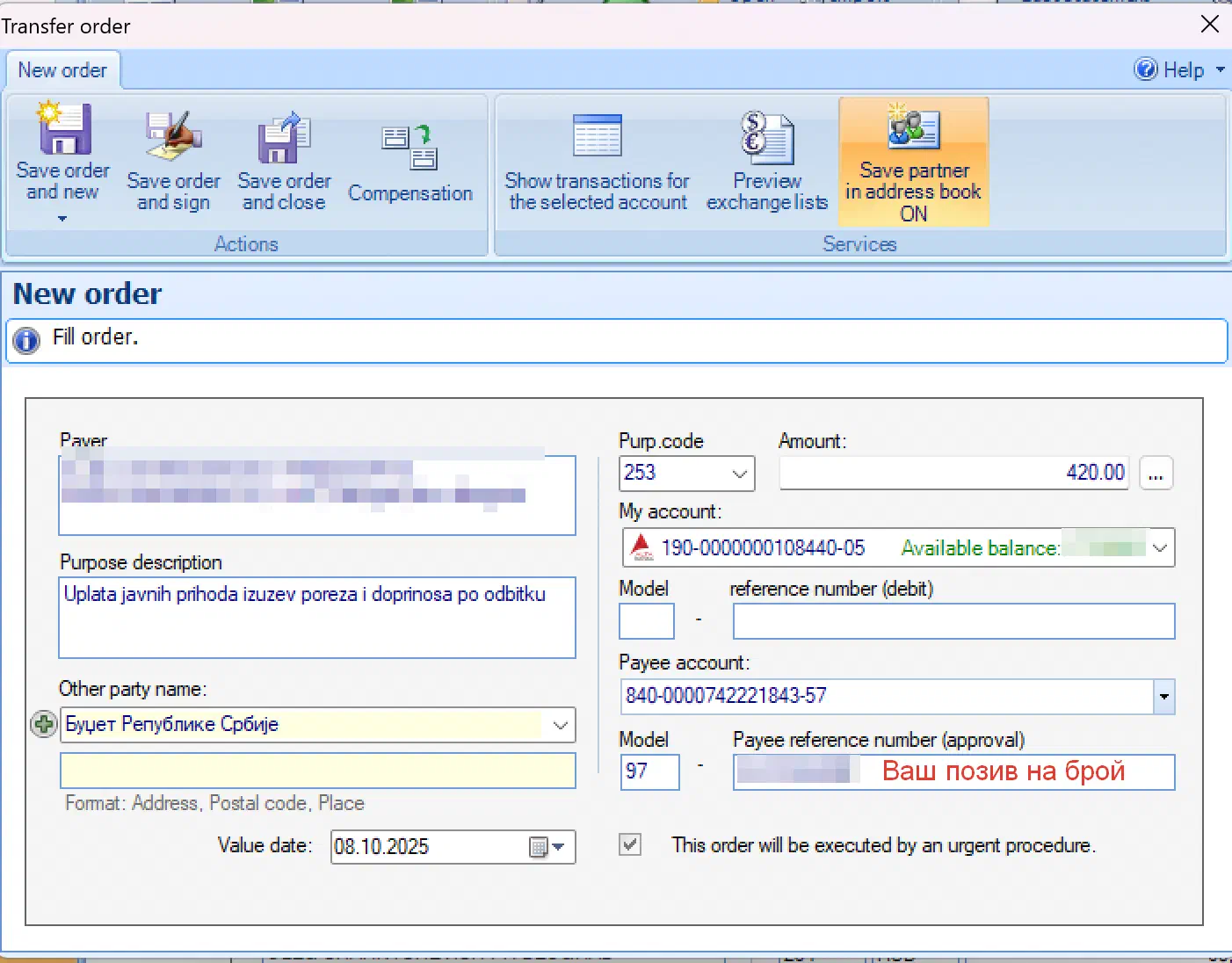Show transactions for the selected account
Image resolution: width=1232 pixels, height=963 pixels.
pos(597,139)
